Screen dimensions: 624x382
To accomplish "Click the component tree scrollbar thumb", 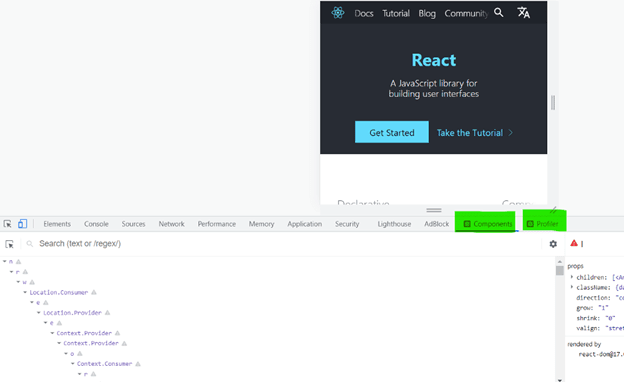I will [x=560, y=271].
